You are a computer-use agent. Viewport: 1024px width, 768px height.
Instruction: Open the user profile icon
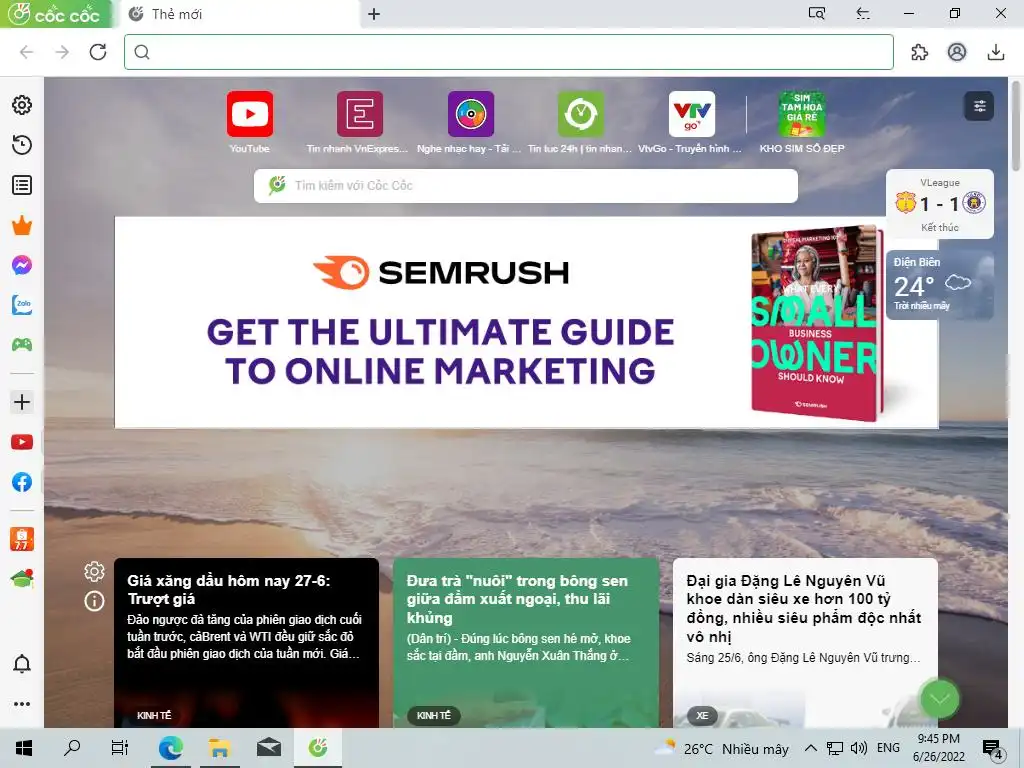(957, 52)
